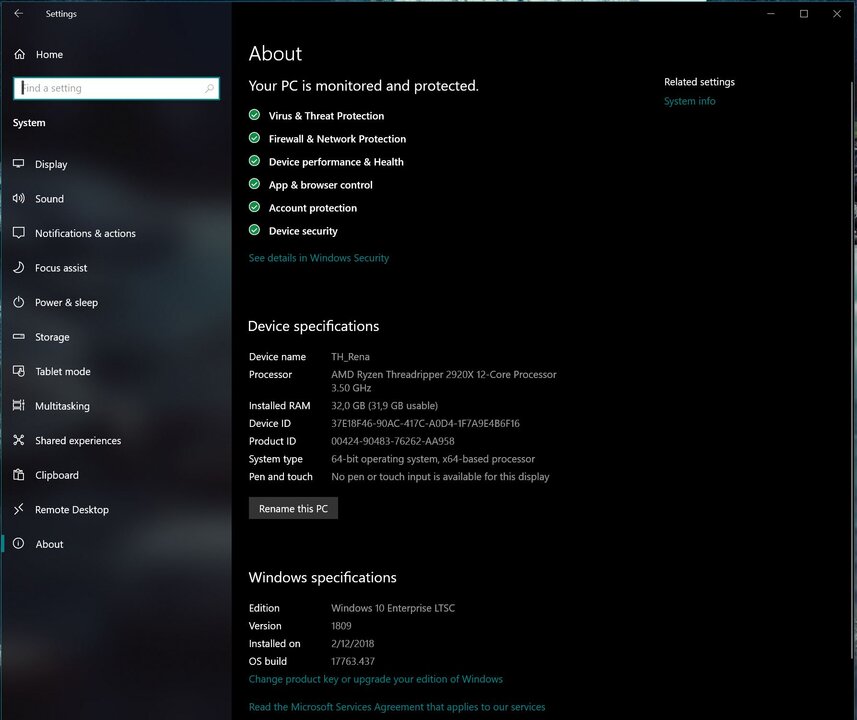Click the OS build number 17763.437
Screen dimensions: 857x720
(x=353, y=661)
